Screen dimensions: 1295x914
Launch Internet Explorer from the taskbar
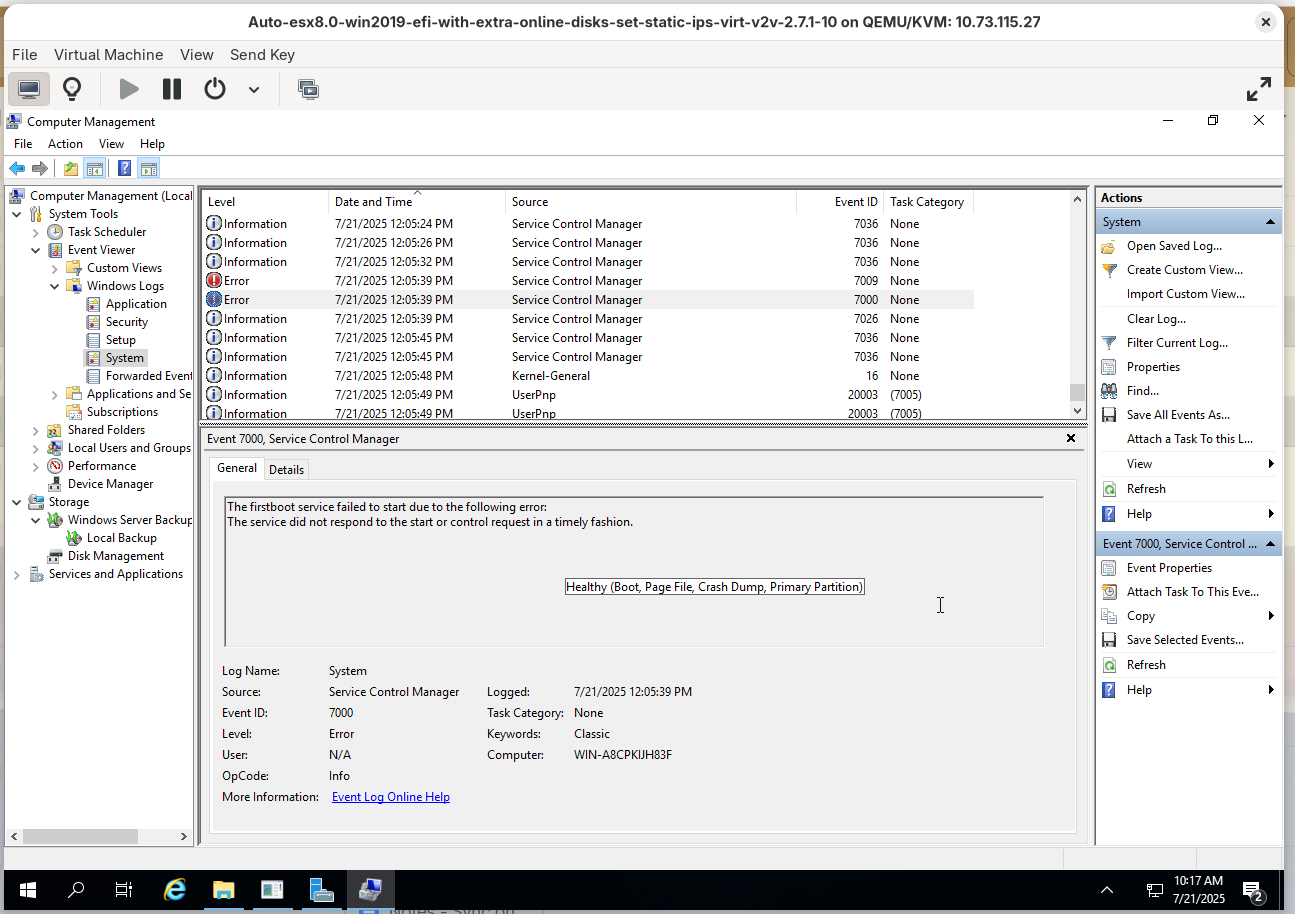pos(175,890)
